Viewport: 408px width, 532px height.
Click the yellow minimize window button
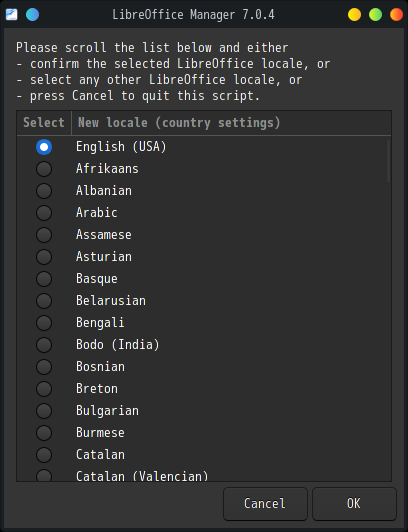tap(354, 15)
